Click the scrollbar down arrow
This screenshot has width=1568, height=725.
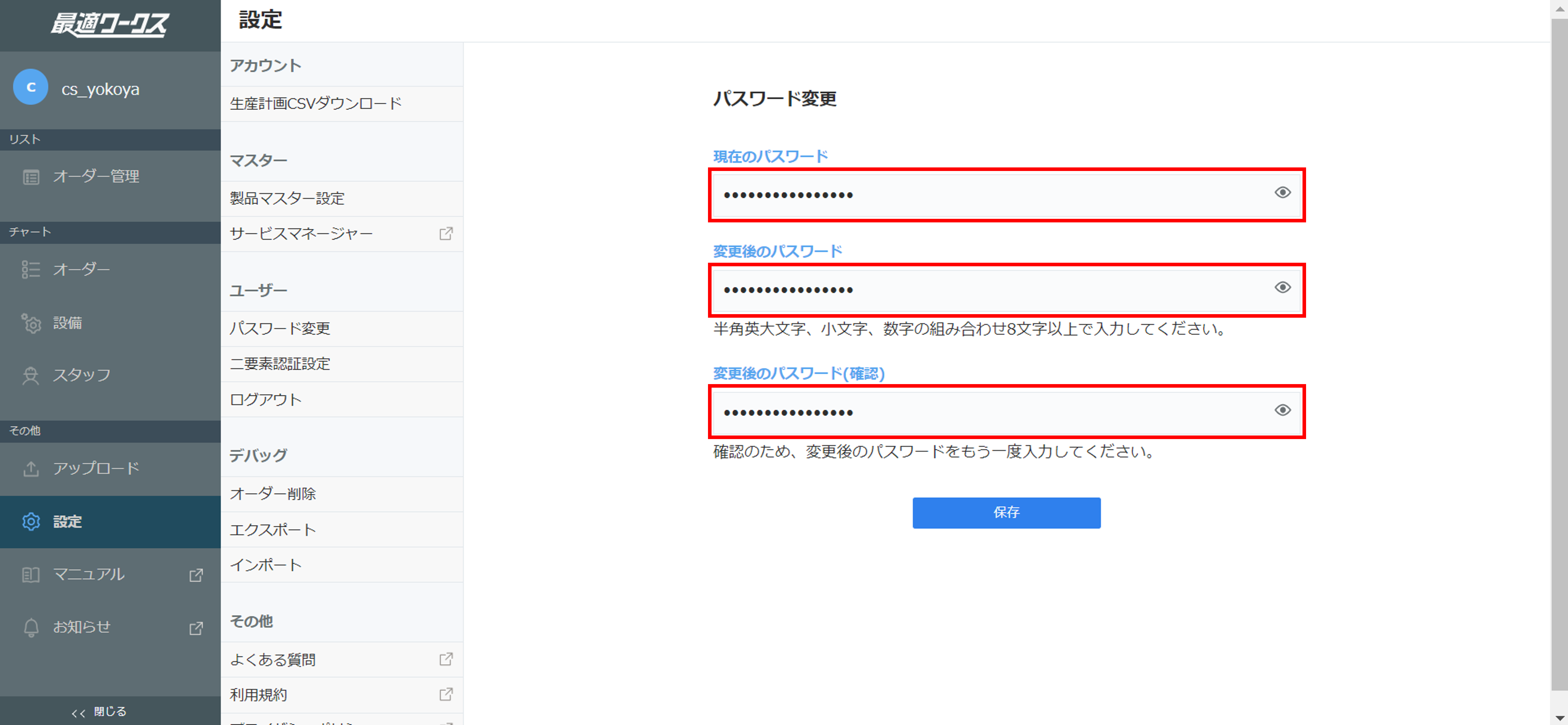coord(1559,718)
